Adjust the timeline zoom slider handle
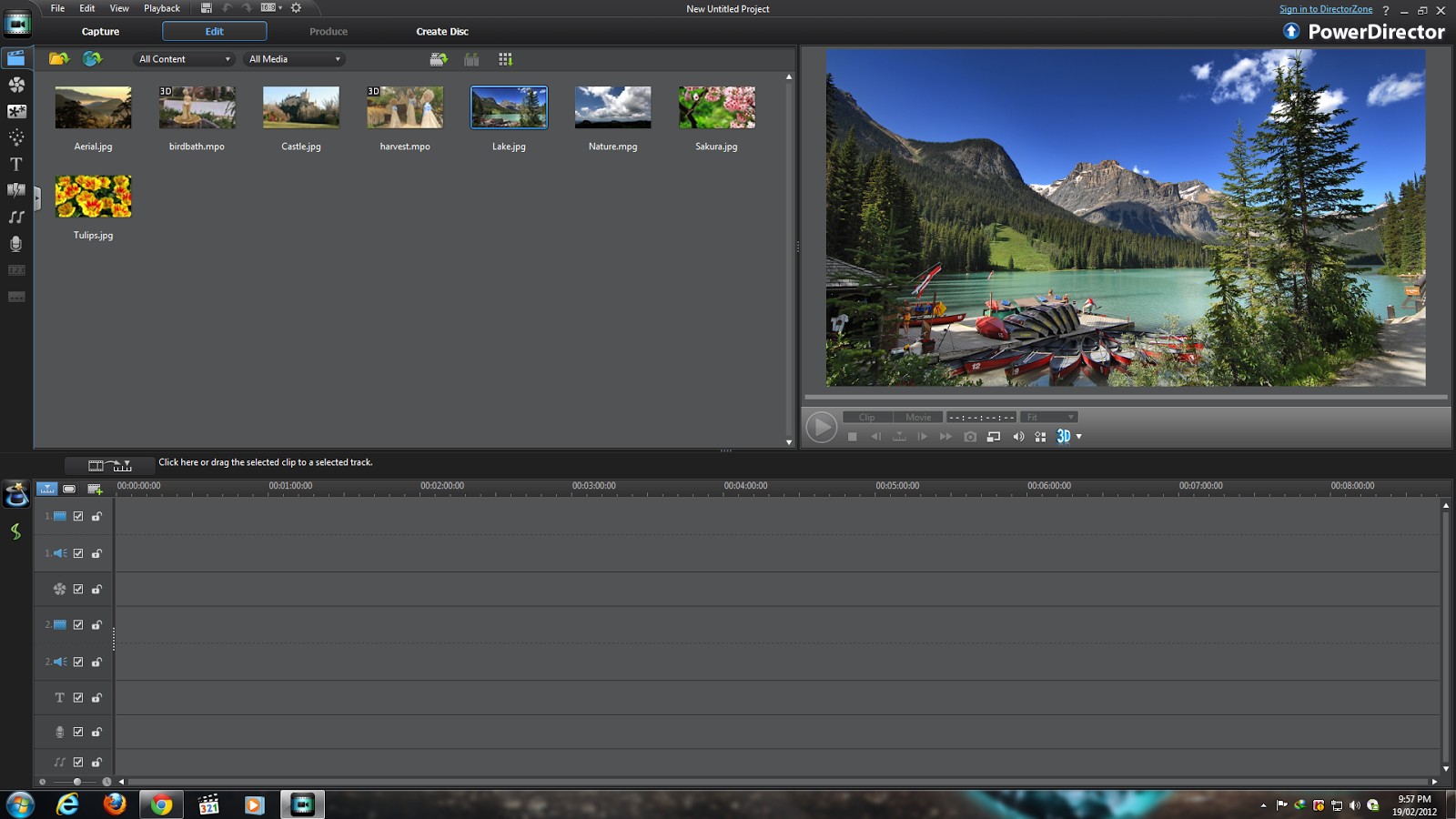 [x=77, y=782]
